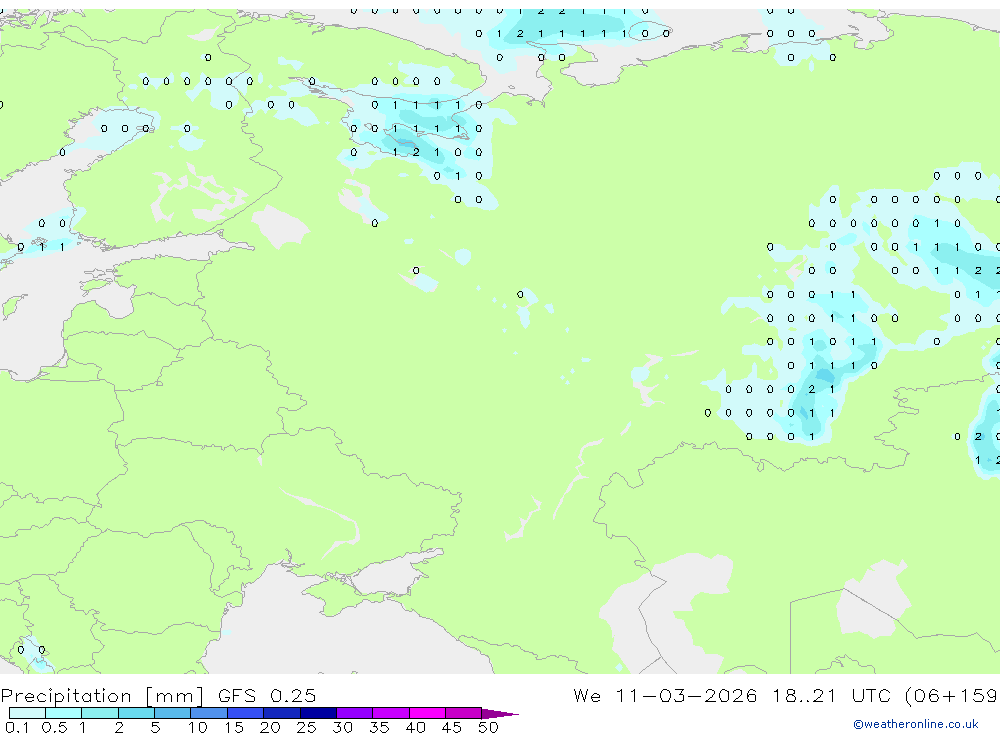Viewport: 1000px width, 733px height.
Task: Click the '0.1' legend scale label
Action: click(17, 727)
